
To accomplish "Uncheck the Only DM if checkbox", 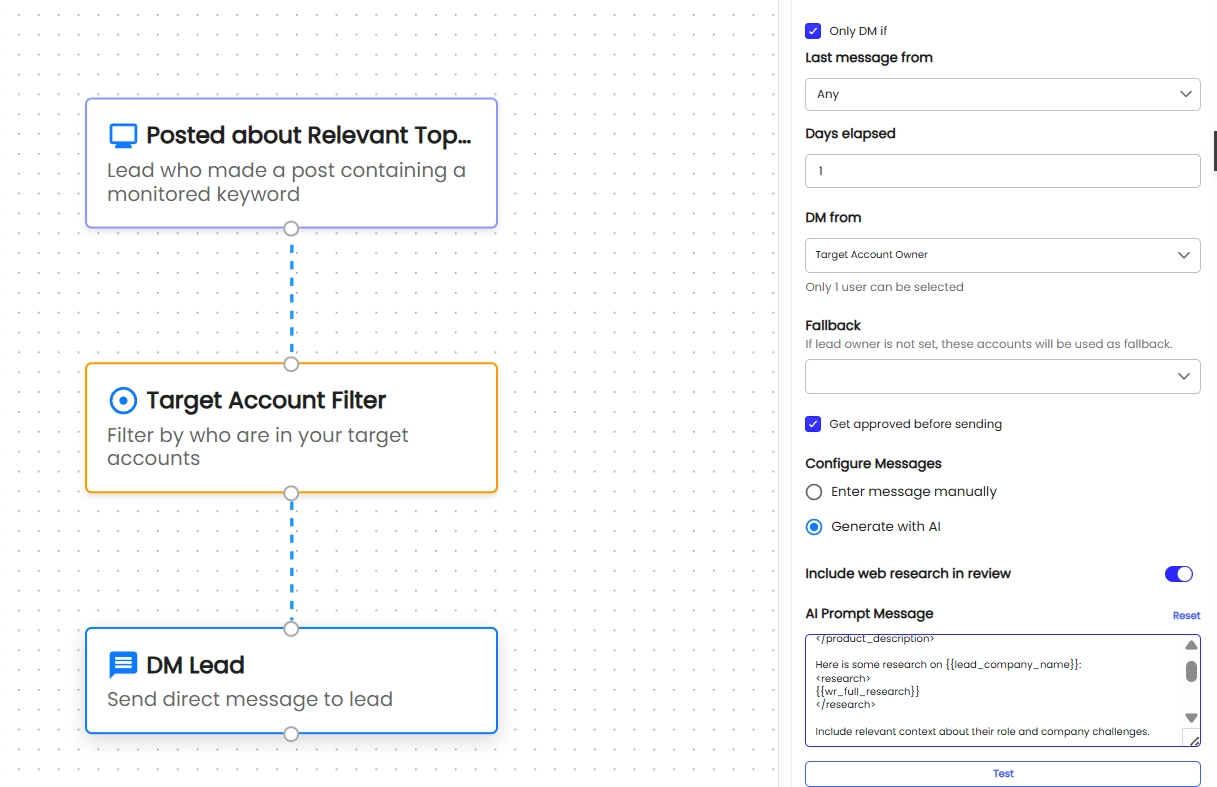I will coord(813,31).
